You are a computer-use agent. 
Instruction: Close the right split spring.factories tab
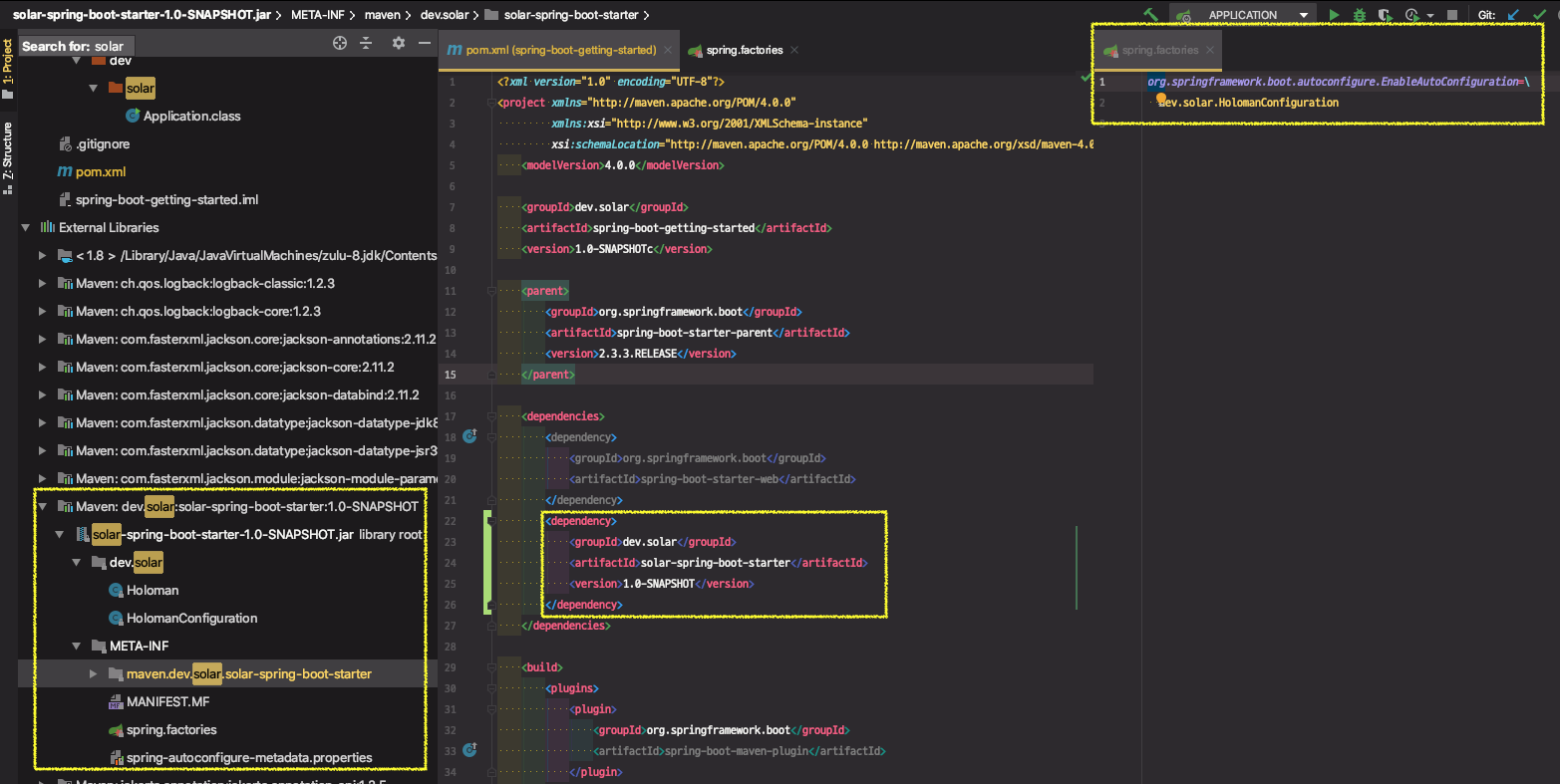pos(1210,50)
